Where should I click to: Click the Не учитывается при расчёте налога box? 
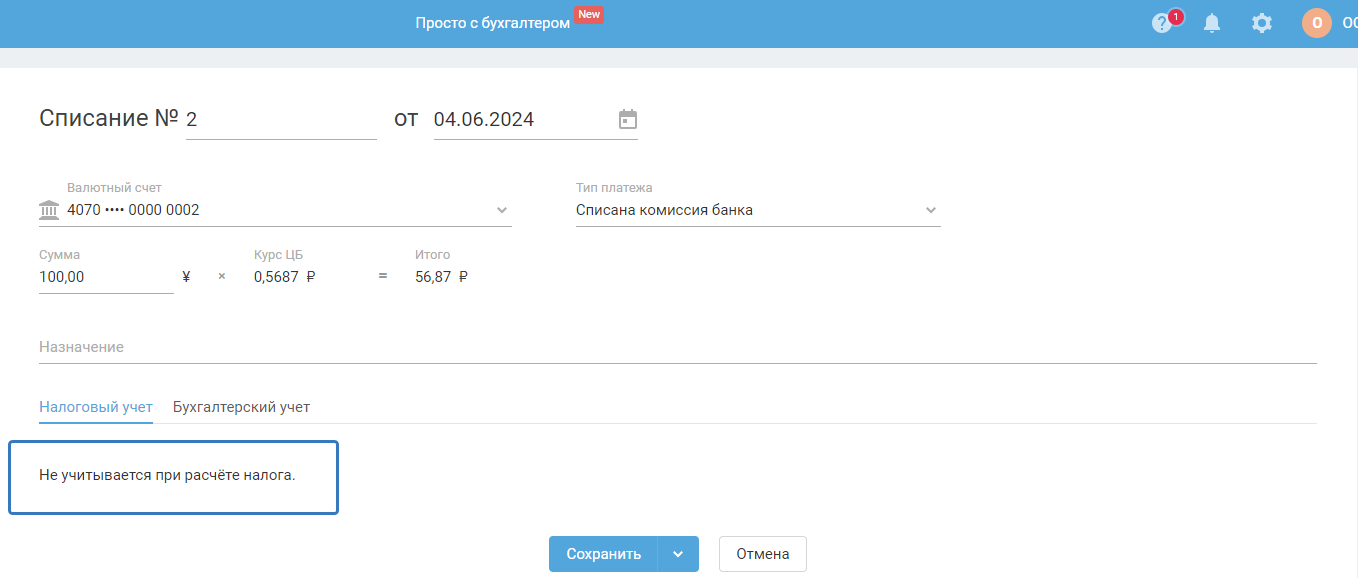pos(173,477)
